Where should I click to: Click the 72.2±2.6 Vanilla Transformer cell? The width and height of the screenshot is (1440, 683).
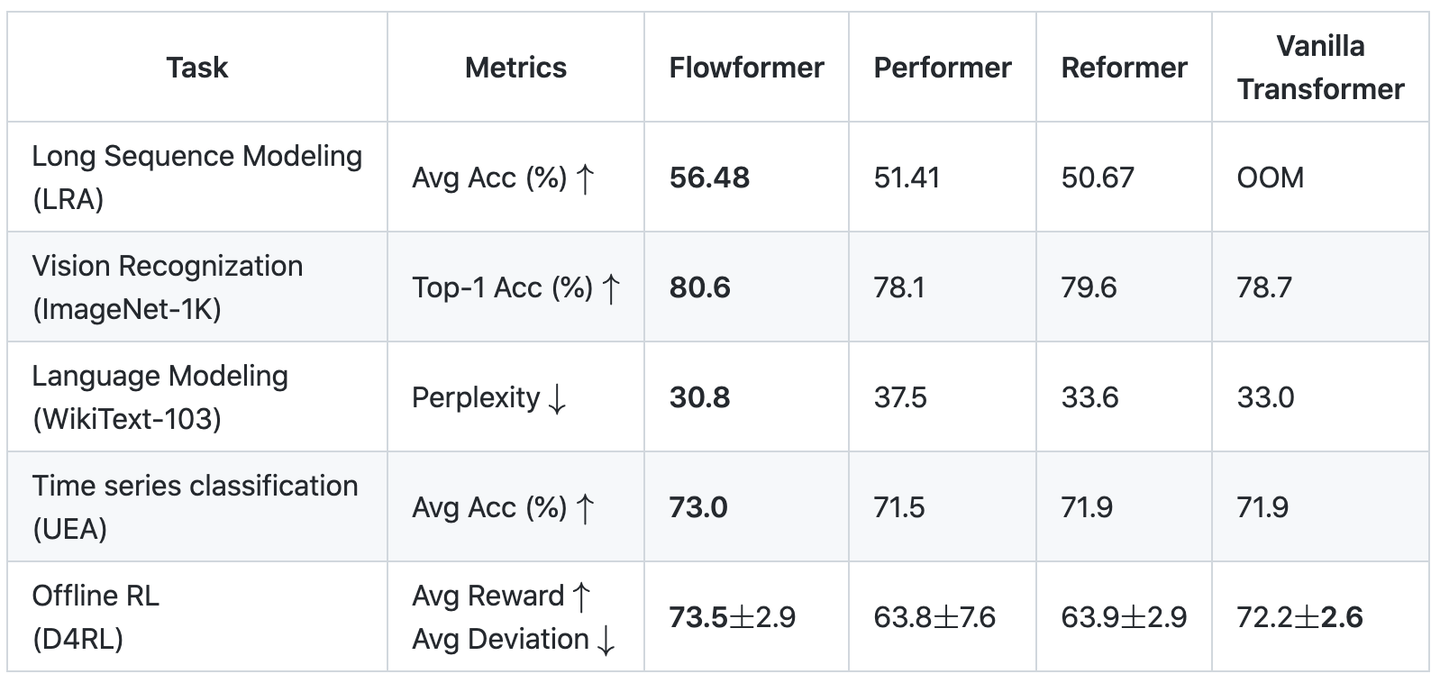click(x=1299, y=617)
